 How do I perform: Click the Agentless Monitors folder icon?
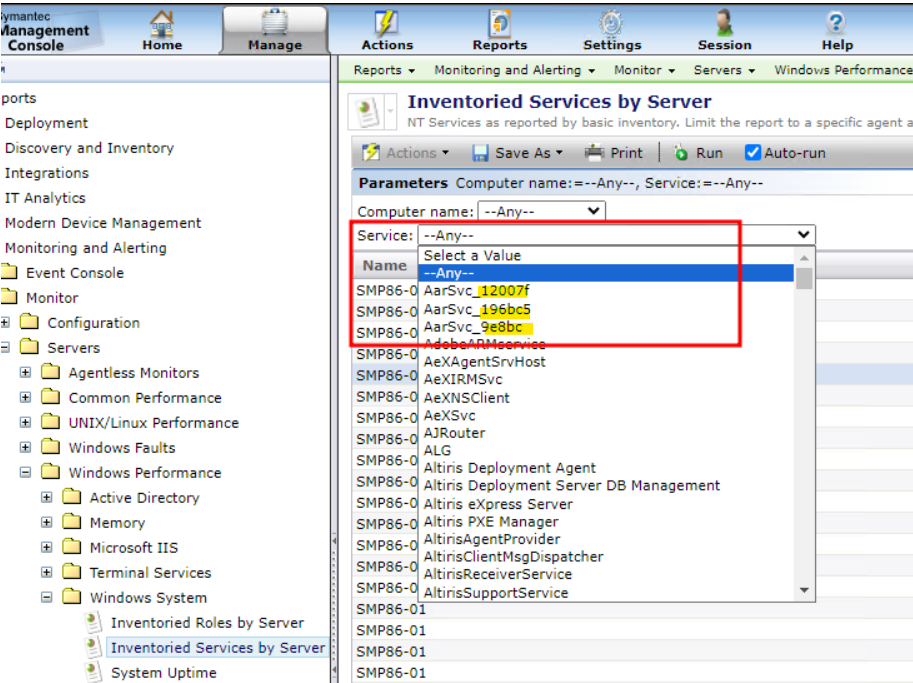[x=51, y=372]
